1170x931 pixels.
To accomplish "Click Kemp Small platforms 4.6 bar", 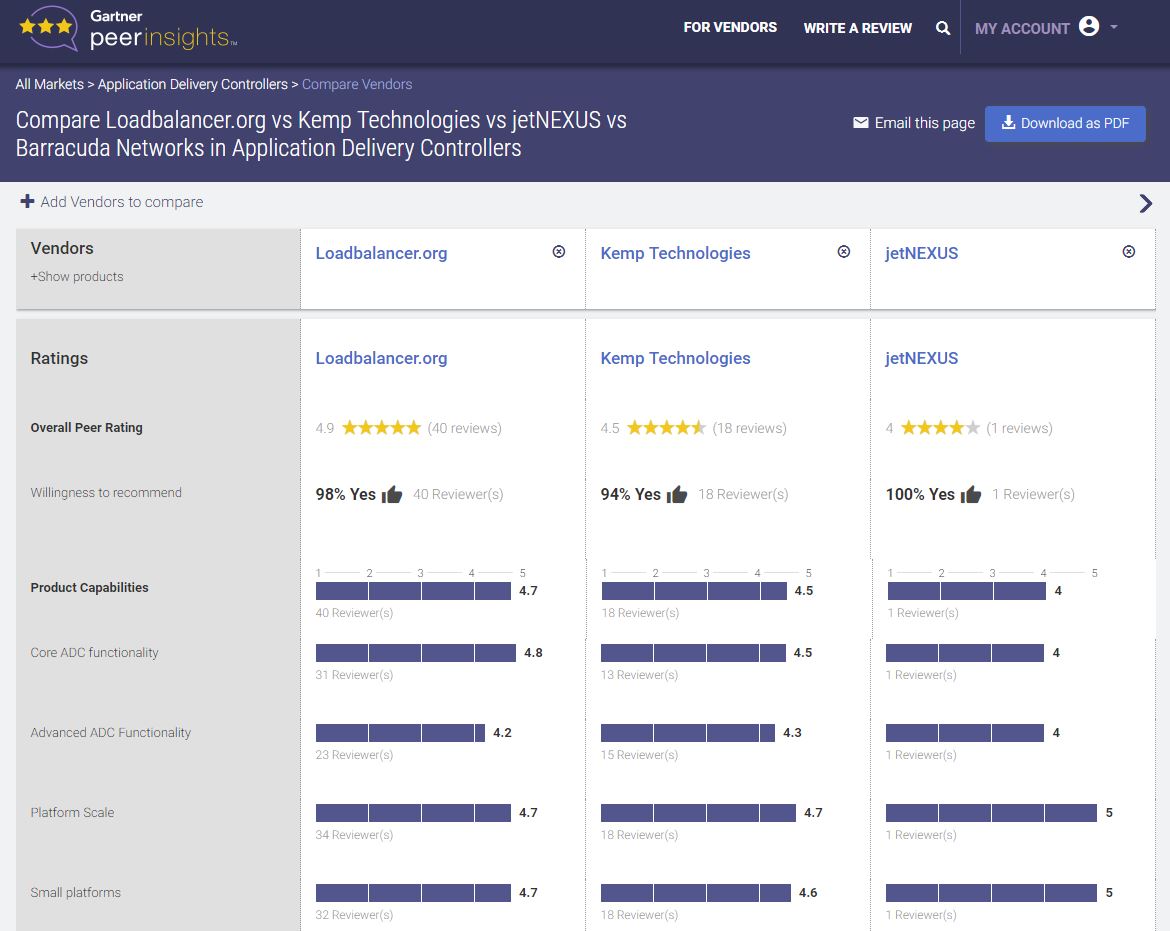I will pos(696,892).
